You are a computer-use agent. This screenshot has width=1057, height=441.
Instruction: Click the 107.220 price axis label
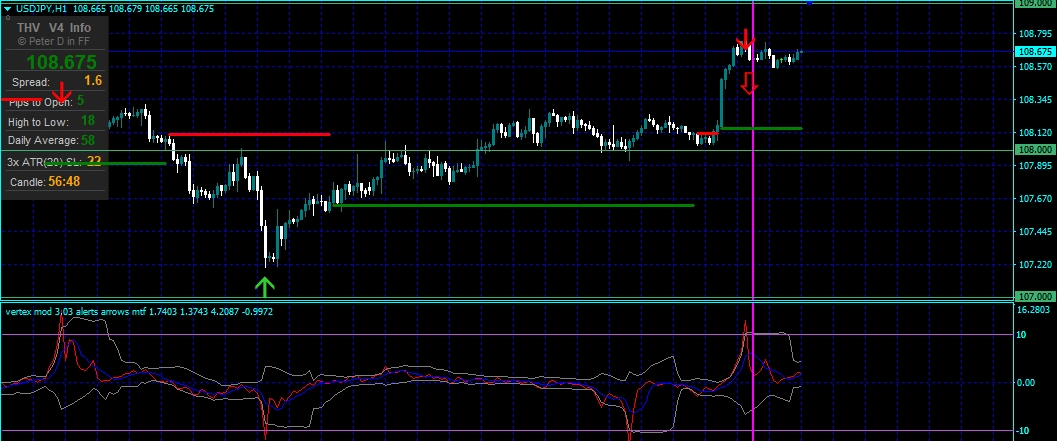(1036, 265)
